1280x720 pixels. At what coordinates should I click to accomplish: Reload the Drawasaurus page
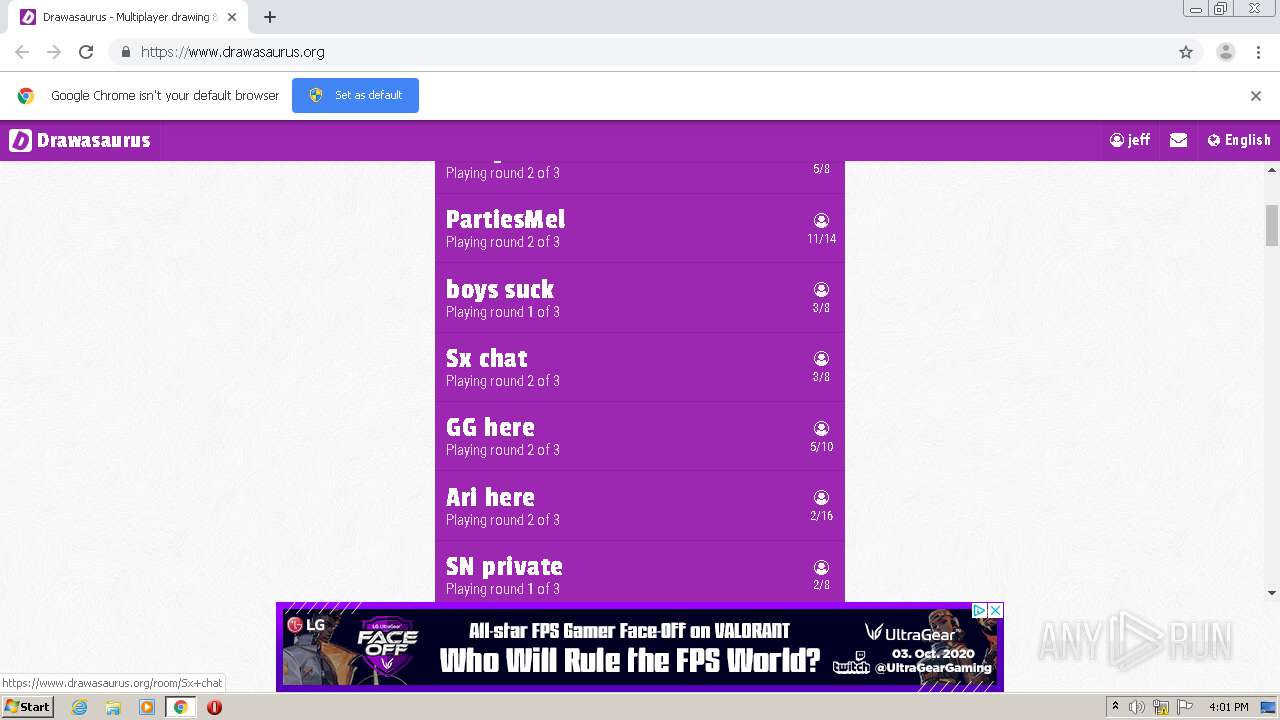point(86,52)
